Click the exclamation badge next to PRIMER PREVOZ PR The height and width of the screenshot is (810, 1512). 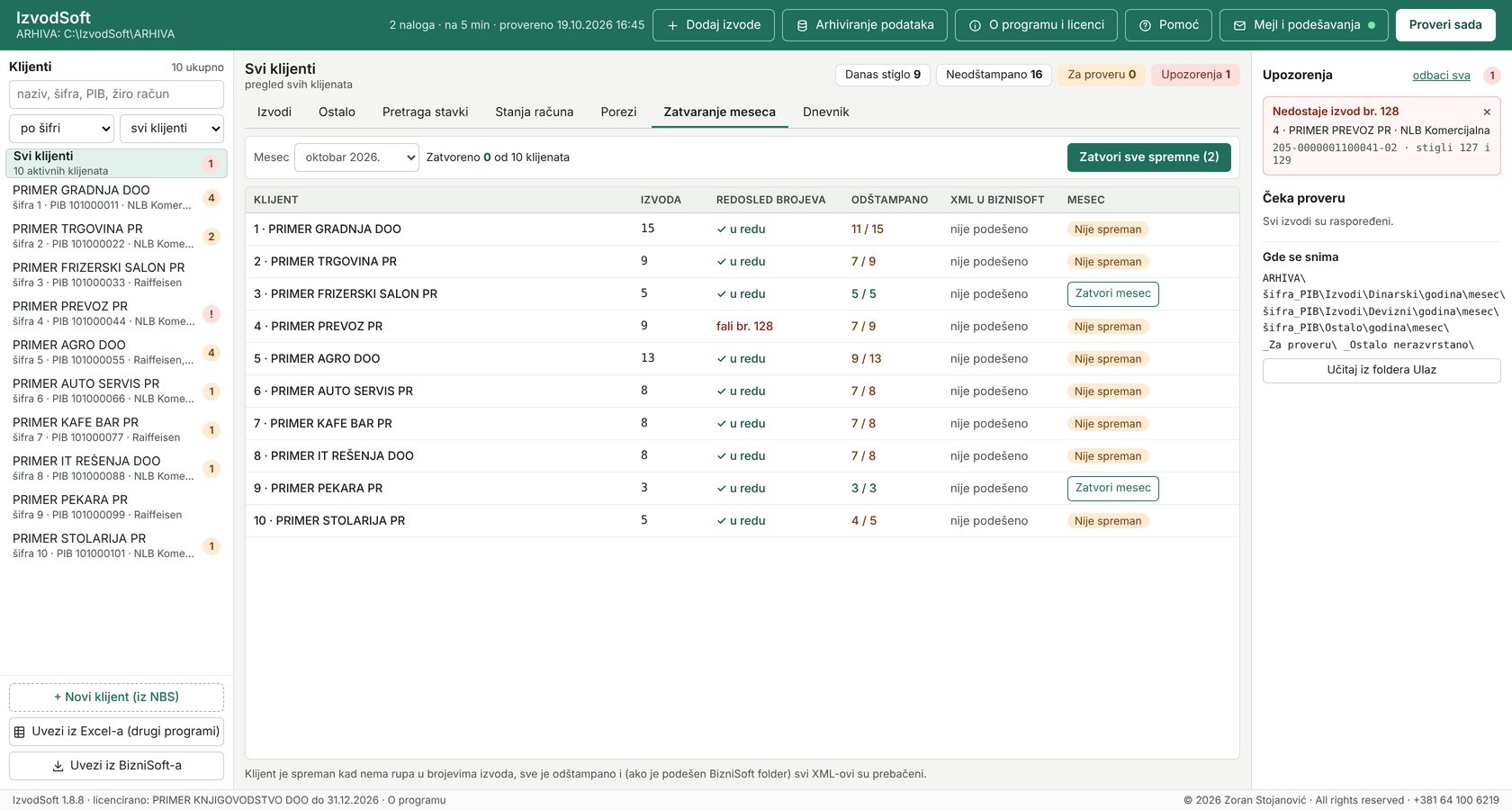[211, 314]
